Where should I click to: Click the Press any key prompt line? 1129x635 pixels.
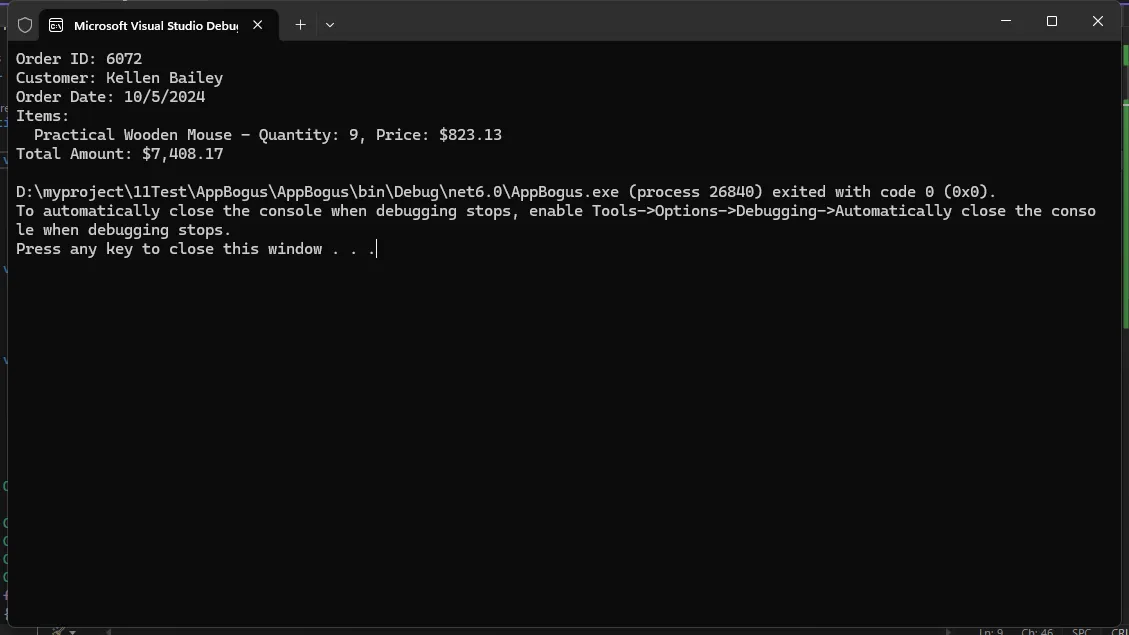[x=195, y=249]
